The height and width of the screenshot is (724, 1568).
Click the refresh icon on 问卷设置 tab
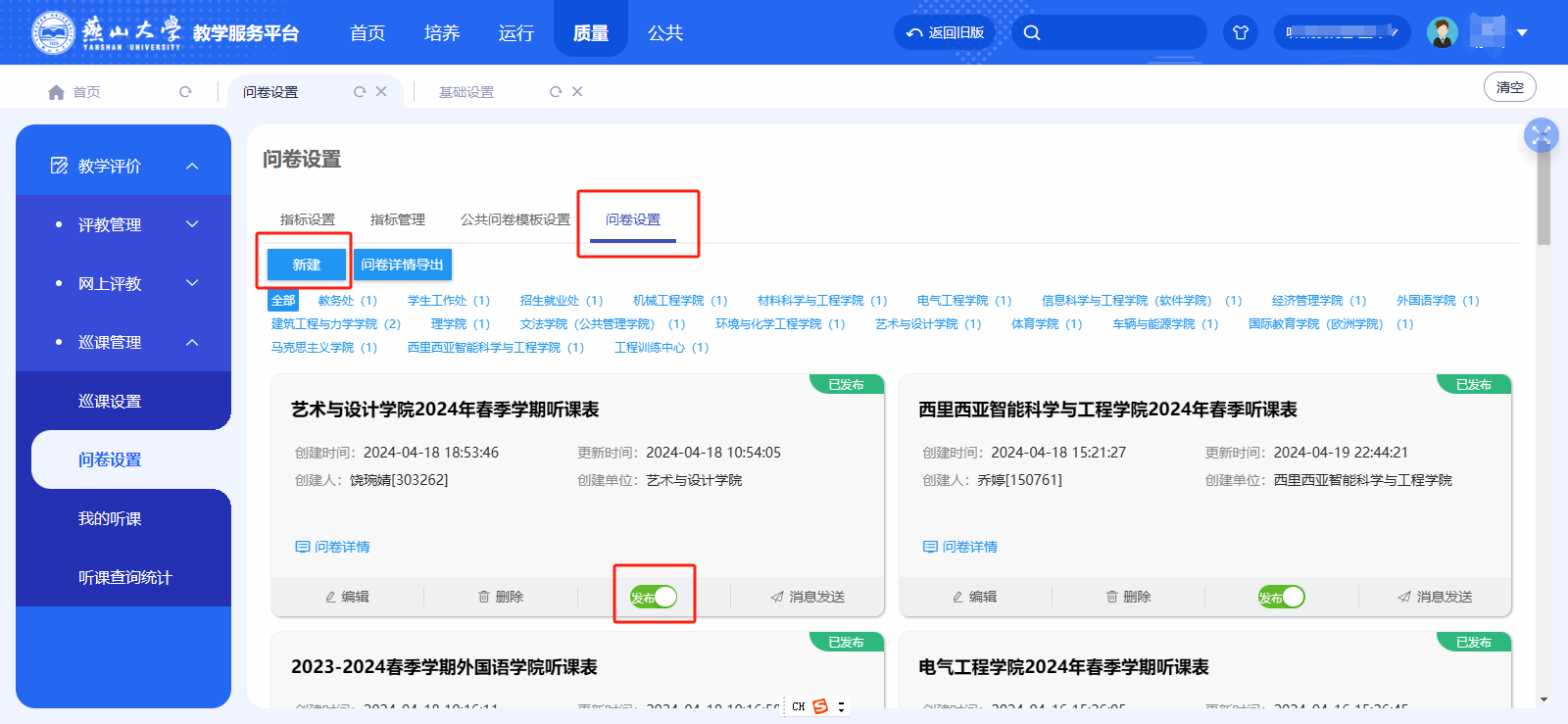tap(360, 91)
